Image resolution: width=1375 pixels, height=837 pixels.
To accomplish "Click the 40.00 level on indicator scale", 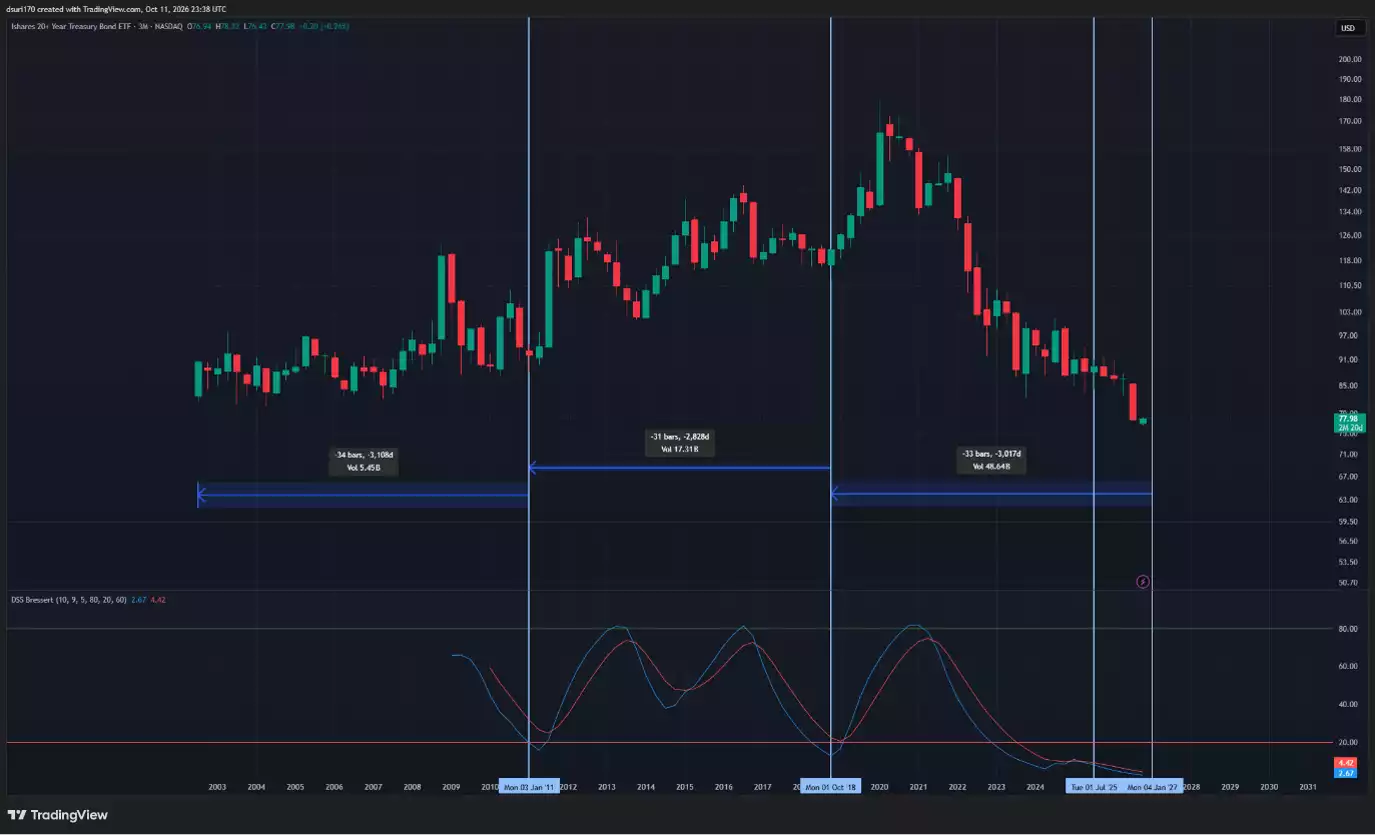I will (x=1347, y=705).
